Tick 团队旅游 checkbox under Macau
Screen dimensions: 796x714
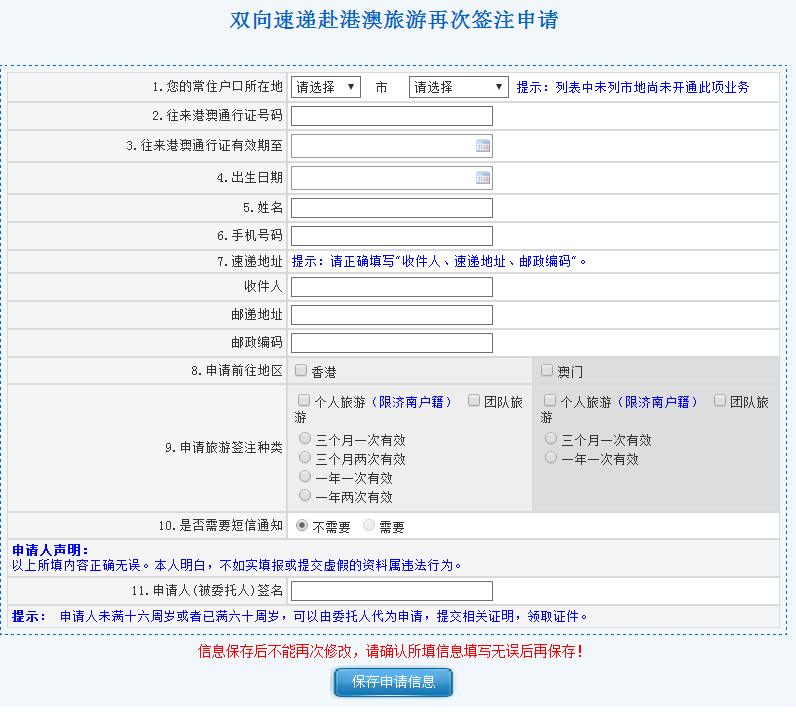(720, 400)
